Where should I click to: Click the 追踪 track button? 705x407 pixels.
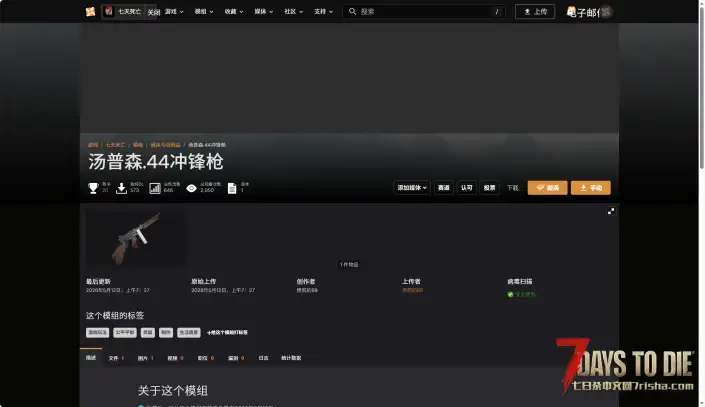(x=444, y=188)
